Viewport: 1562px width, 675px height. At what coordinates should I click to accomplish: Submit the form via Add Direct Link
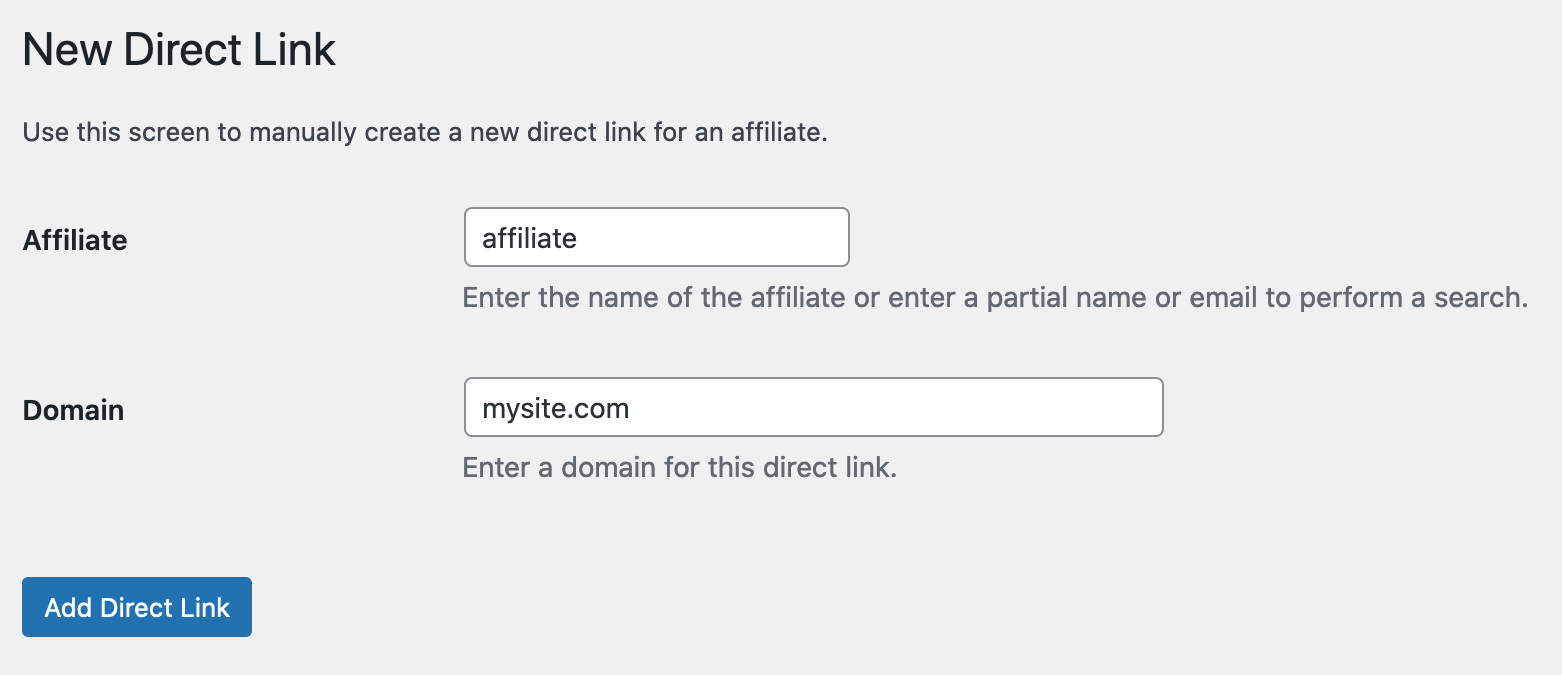[x=136, y=607]
